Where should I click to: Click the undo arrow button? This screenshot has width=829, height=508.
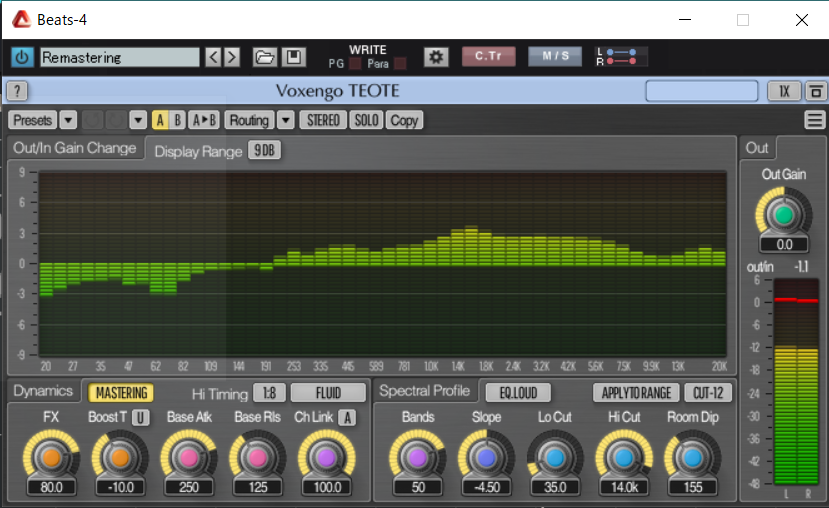click(92, 121)
